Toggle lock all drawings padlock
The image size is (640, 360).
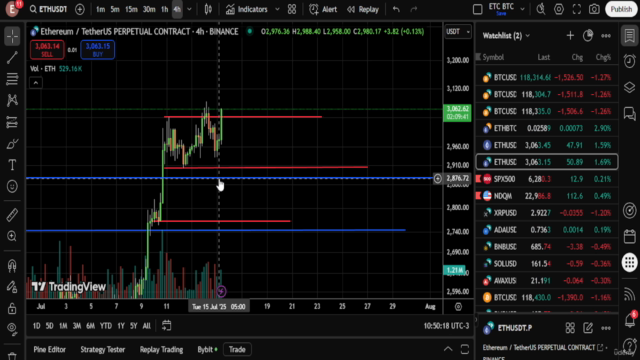click(12, 308)
